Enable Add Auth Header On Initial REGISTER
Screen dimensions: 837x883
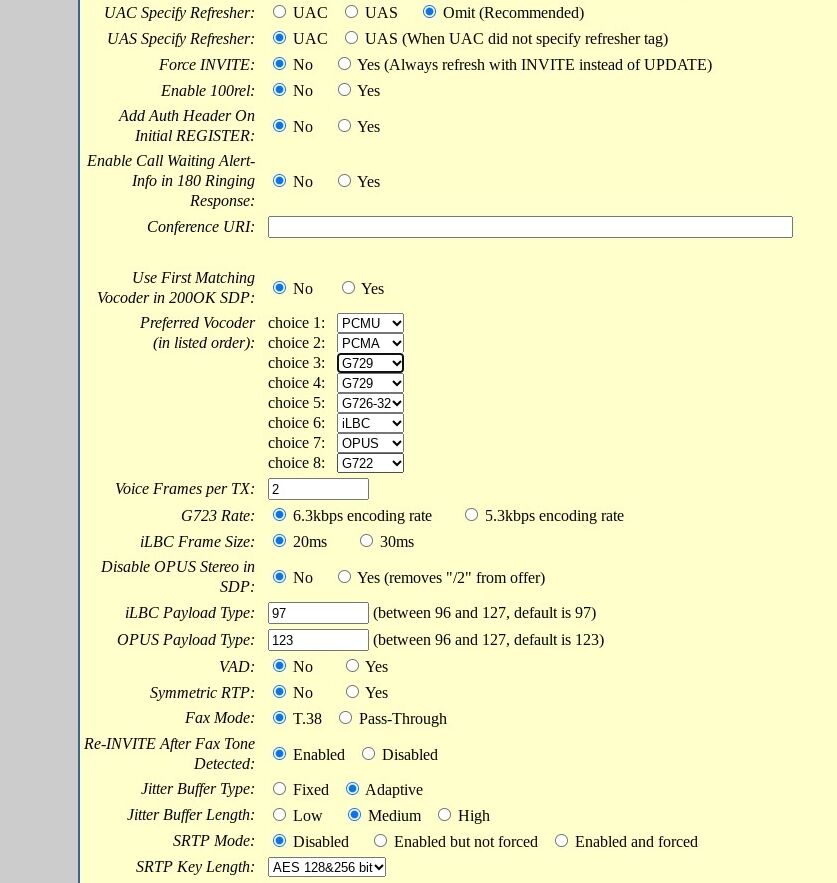click(344, 126)
